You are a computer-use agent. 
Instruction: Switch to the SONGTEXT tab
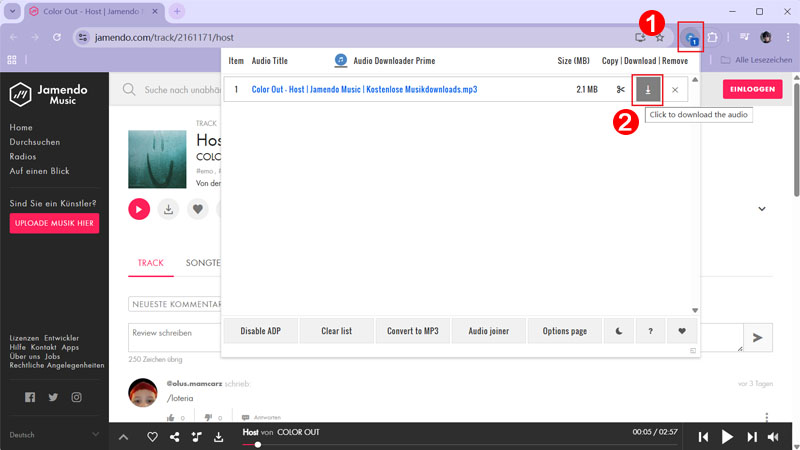click(203, 263)
